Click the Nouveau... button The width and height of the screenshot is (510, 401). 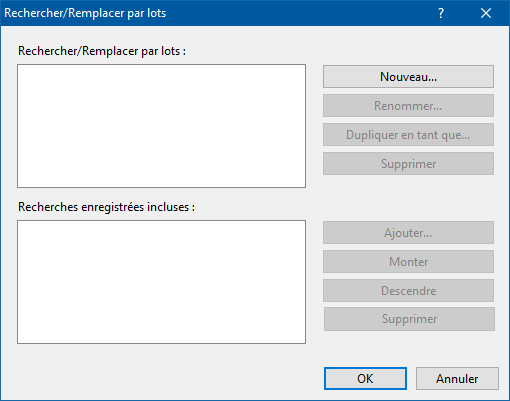point(408,77)
